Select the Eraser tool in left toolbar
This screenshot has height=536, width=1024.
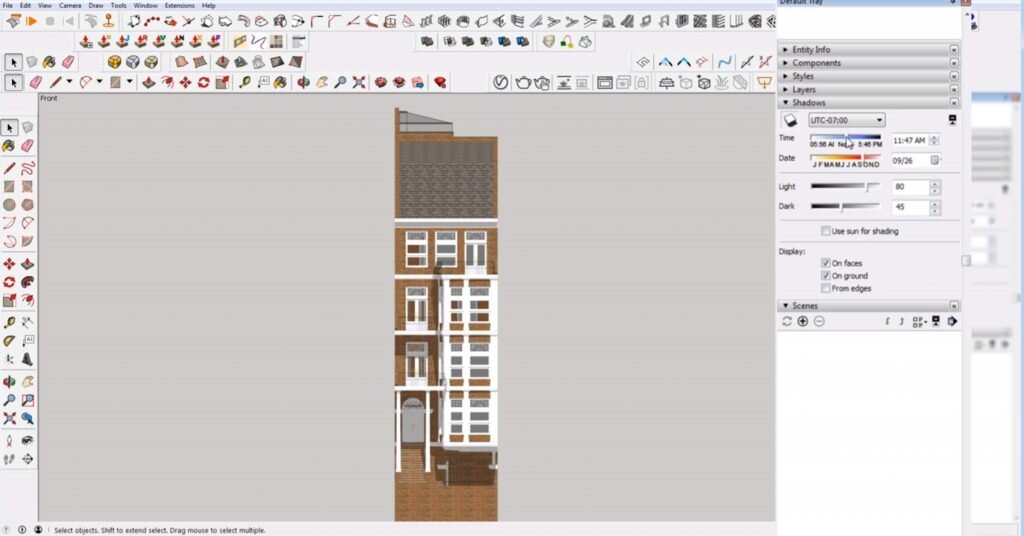[x=27, y=146]
